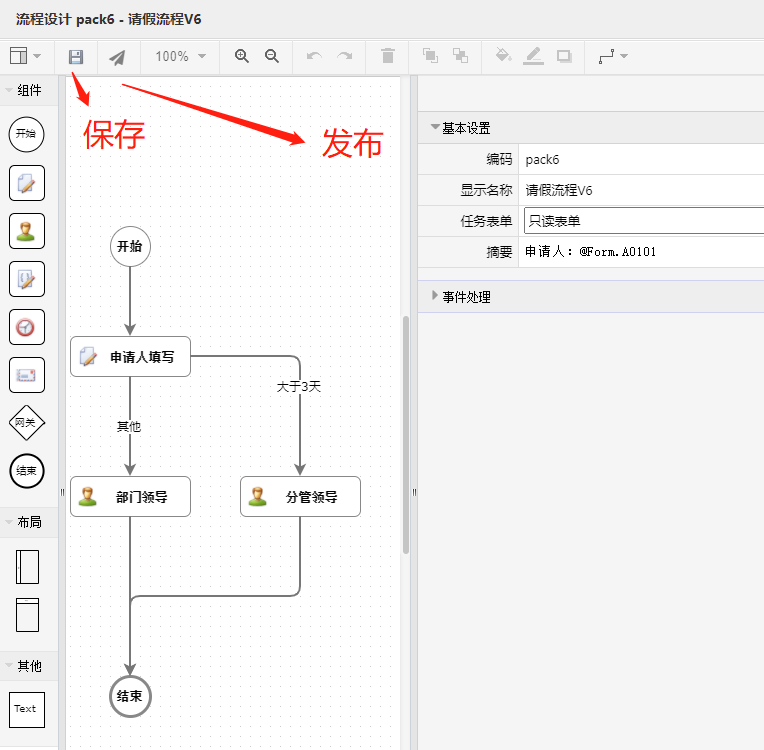Open the panel layout view dropdown

[x=25, y=56]
